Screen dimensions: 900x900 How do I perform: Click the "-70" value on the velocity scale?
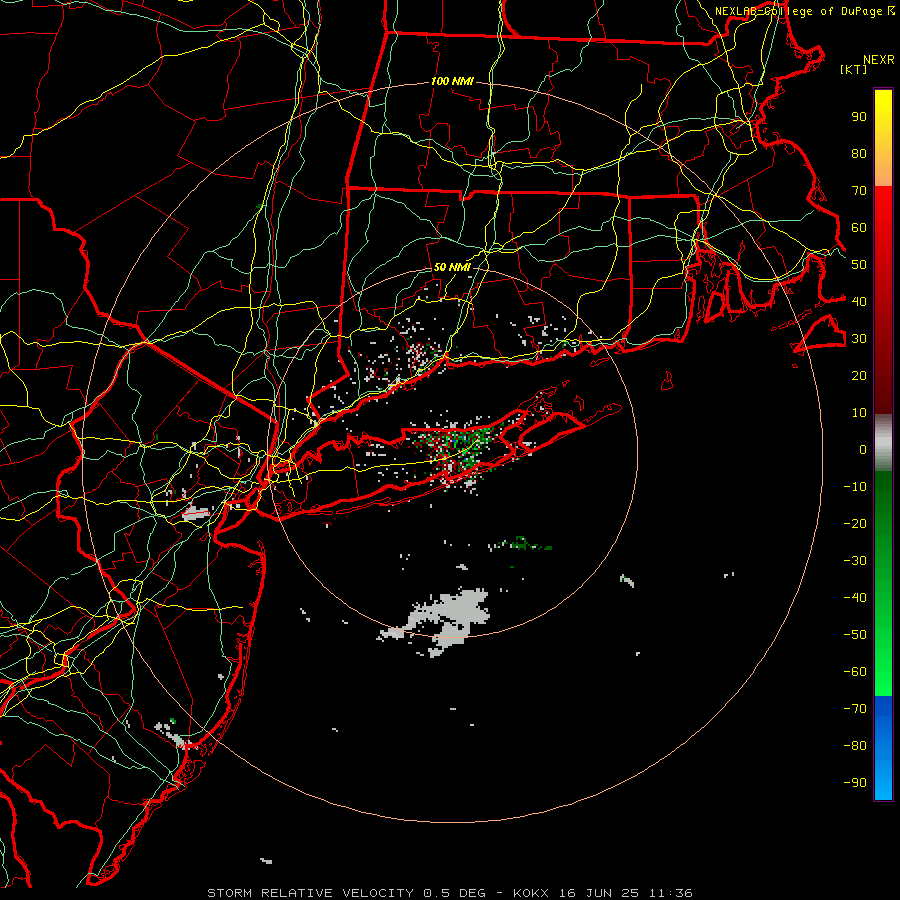pos(855,709)
